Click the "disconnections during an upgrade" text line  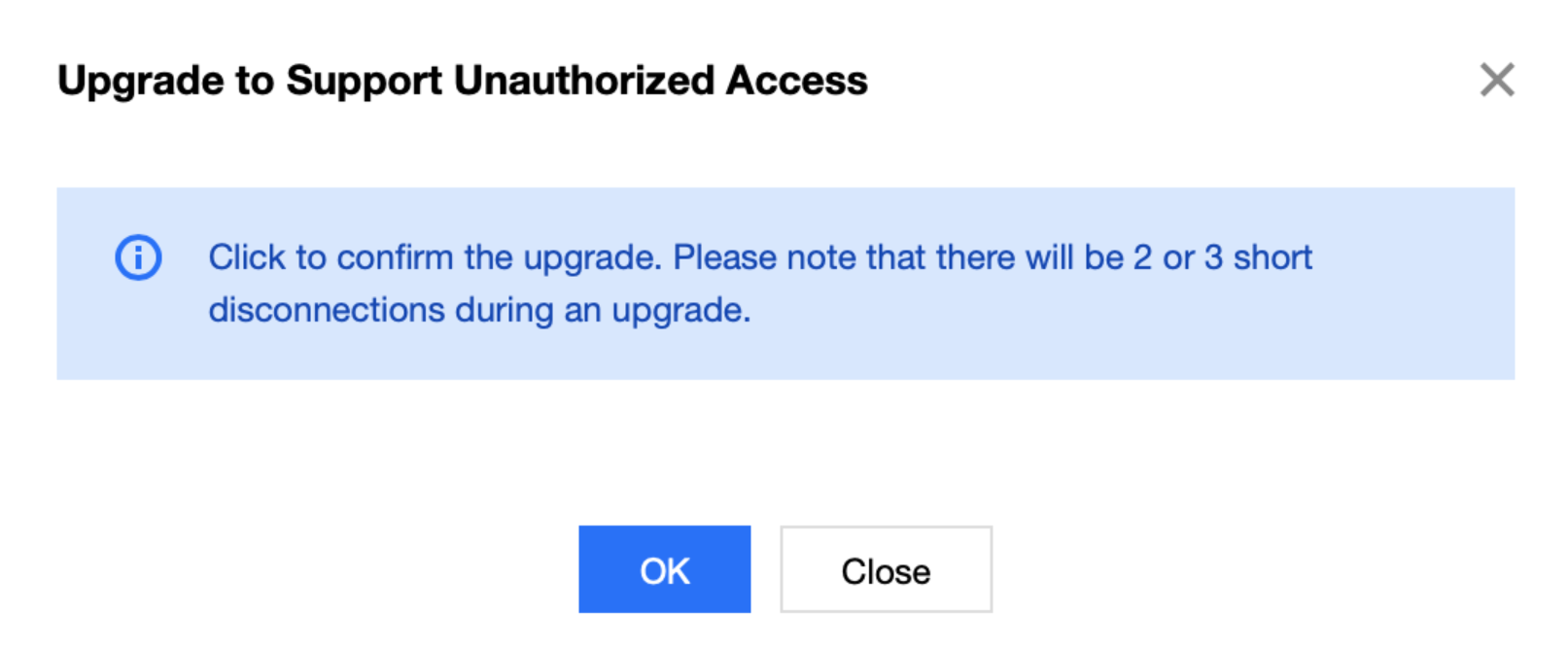point(479,311)
